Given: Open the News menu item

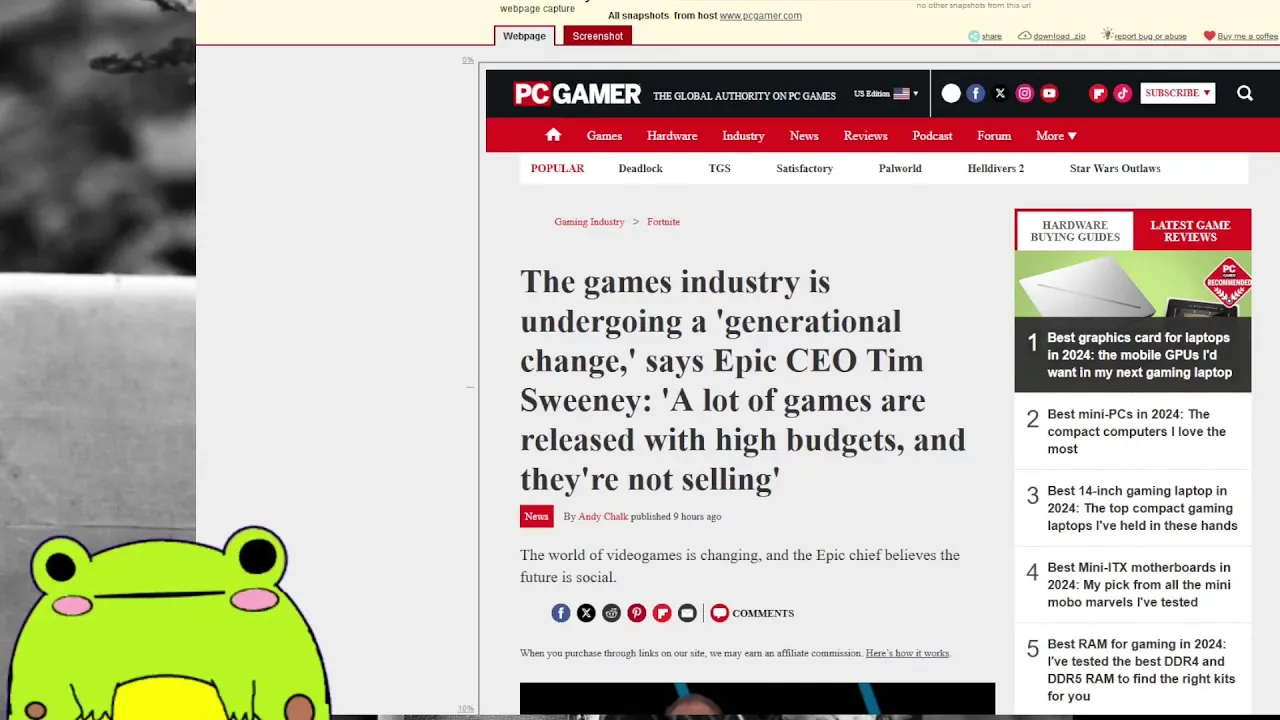Looking at the screenshot, I should pyautogui.click(x=804, y=136).
